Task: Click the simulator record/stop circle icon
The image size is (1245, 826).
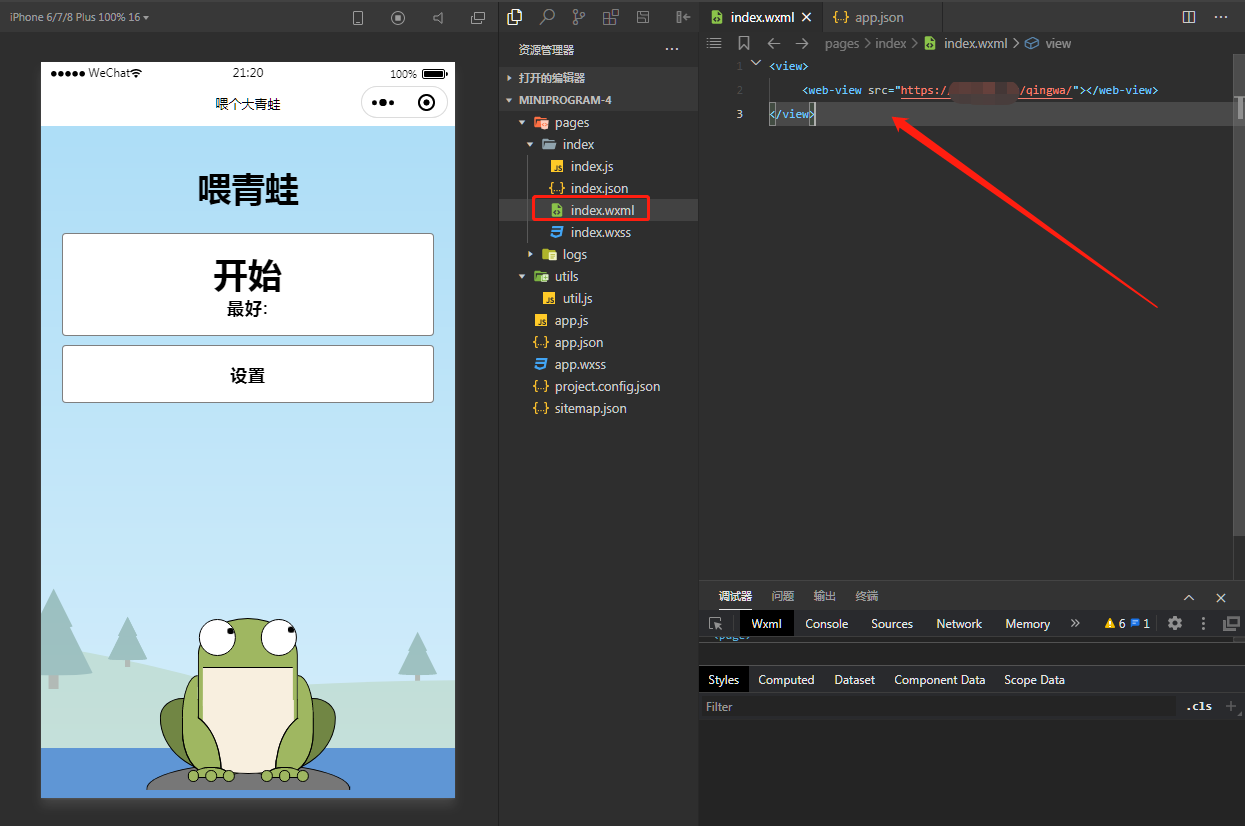Action: (398, 18)
